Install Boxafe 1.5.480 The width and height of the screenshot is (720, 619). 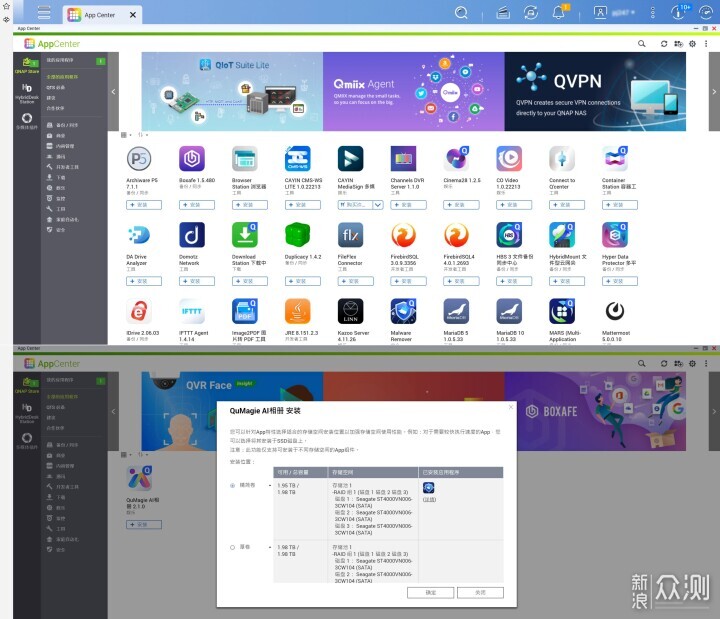[197, 205]
